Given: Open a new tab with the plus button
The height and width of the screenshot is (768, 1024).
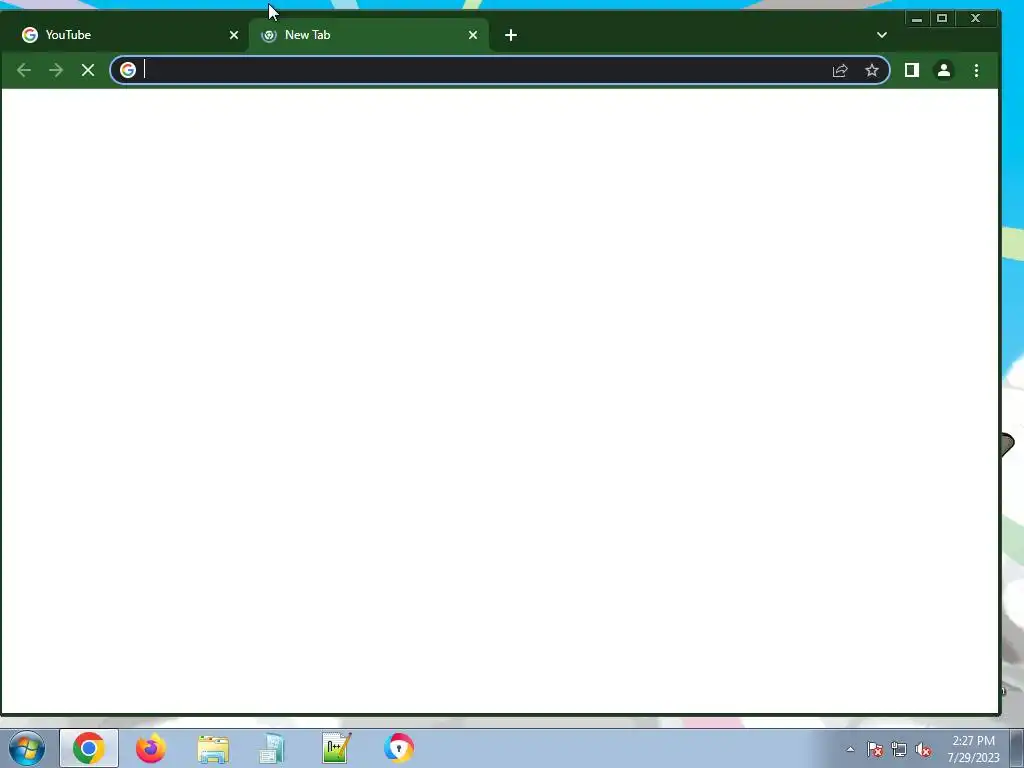Looking at the screenshot, I should (x=511, y=35).
